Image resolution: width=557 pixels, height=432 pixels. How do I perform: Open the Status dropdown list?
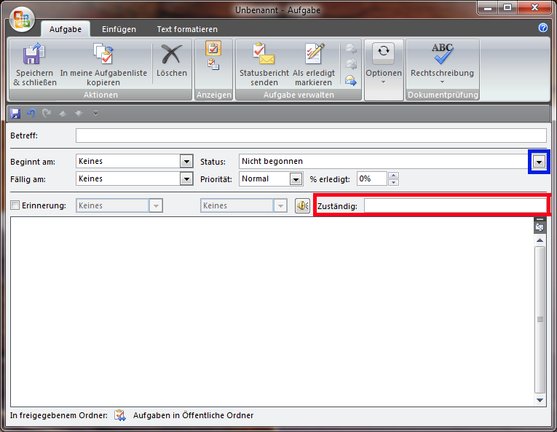coord(539,162)
